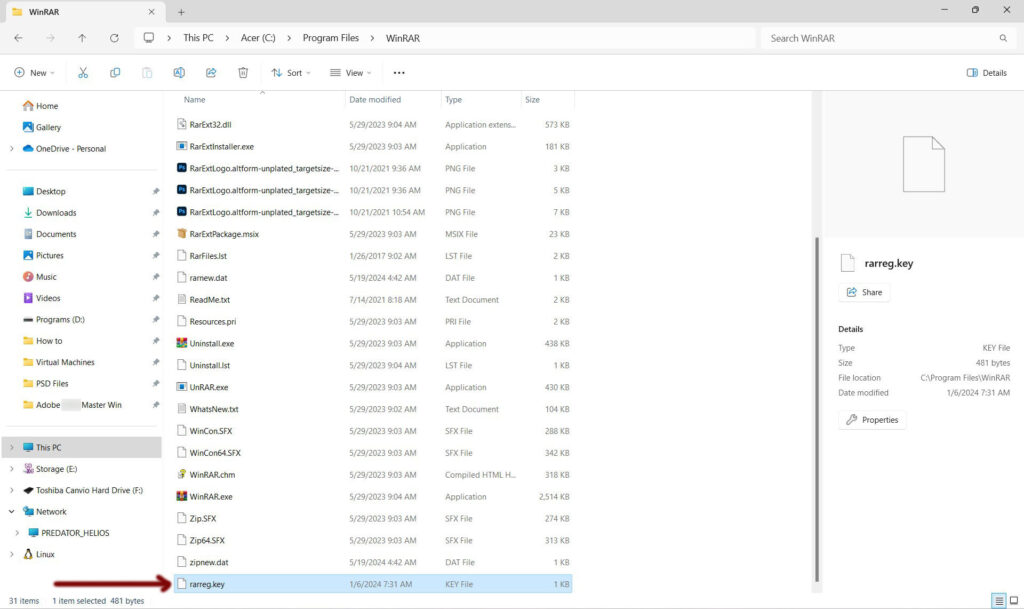Go up one folder level arrow

tap(82, 38)
